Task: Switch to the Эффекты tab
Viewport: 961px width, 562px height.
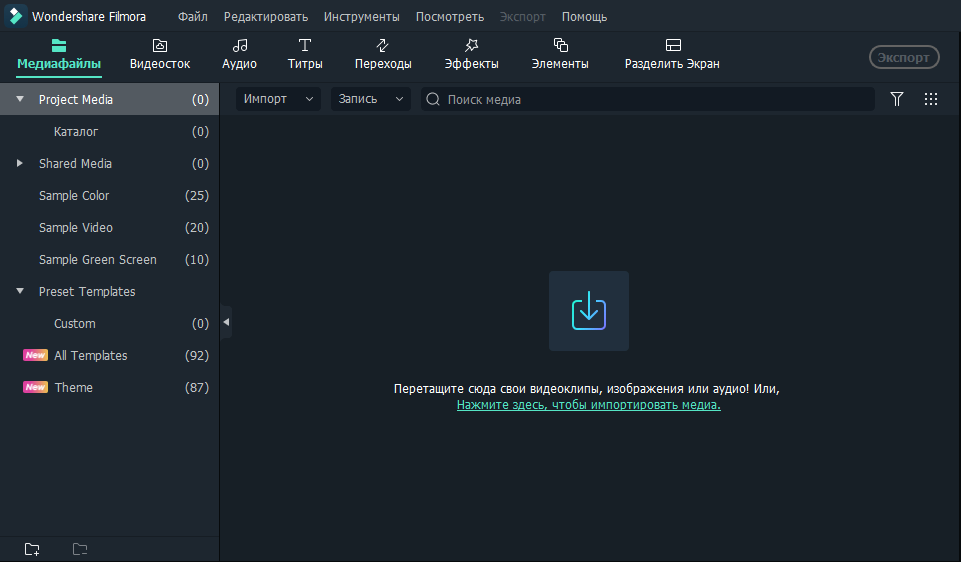Action: (x=471, y=55)
